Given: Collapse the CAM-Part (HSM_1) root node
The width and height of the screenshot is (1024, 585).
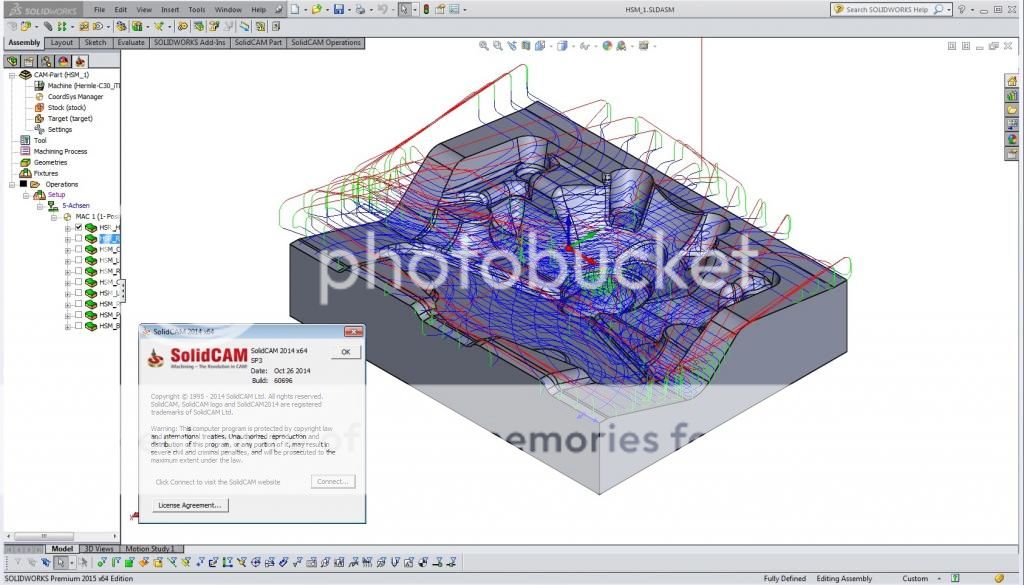Looking at the screenshot, I should (x=12, y=75).
